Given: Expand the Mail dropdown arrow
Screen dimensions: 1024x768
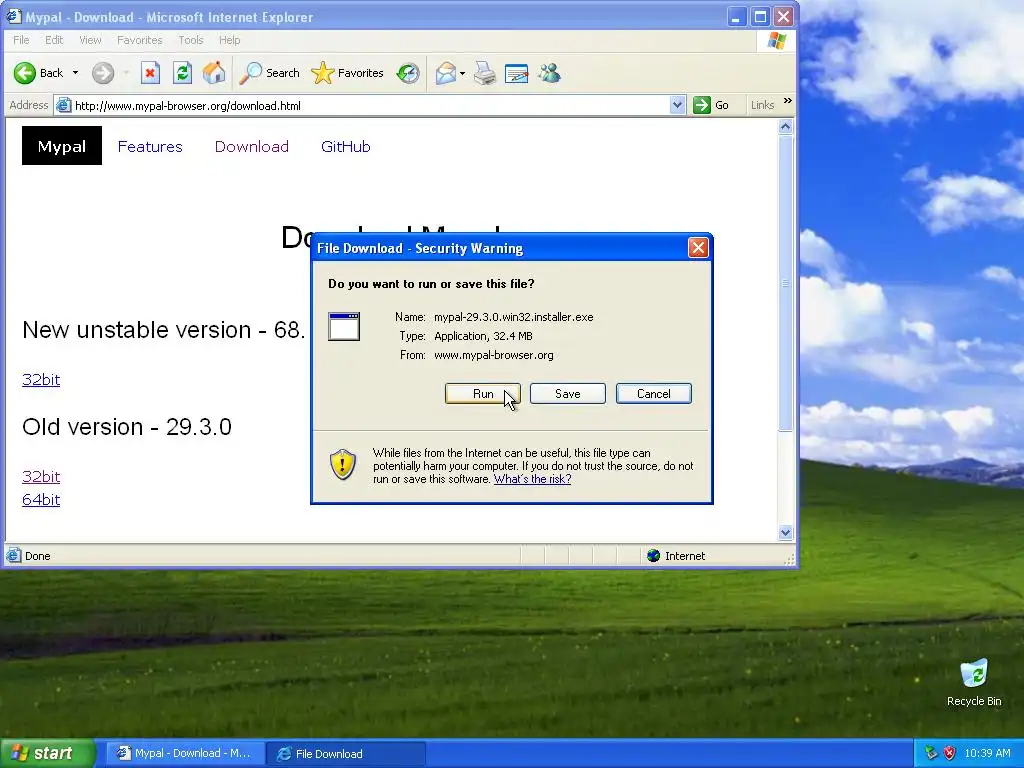Looking at the screenshot, I should [462, 73].
